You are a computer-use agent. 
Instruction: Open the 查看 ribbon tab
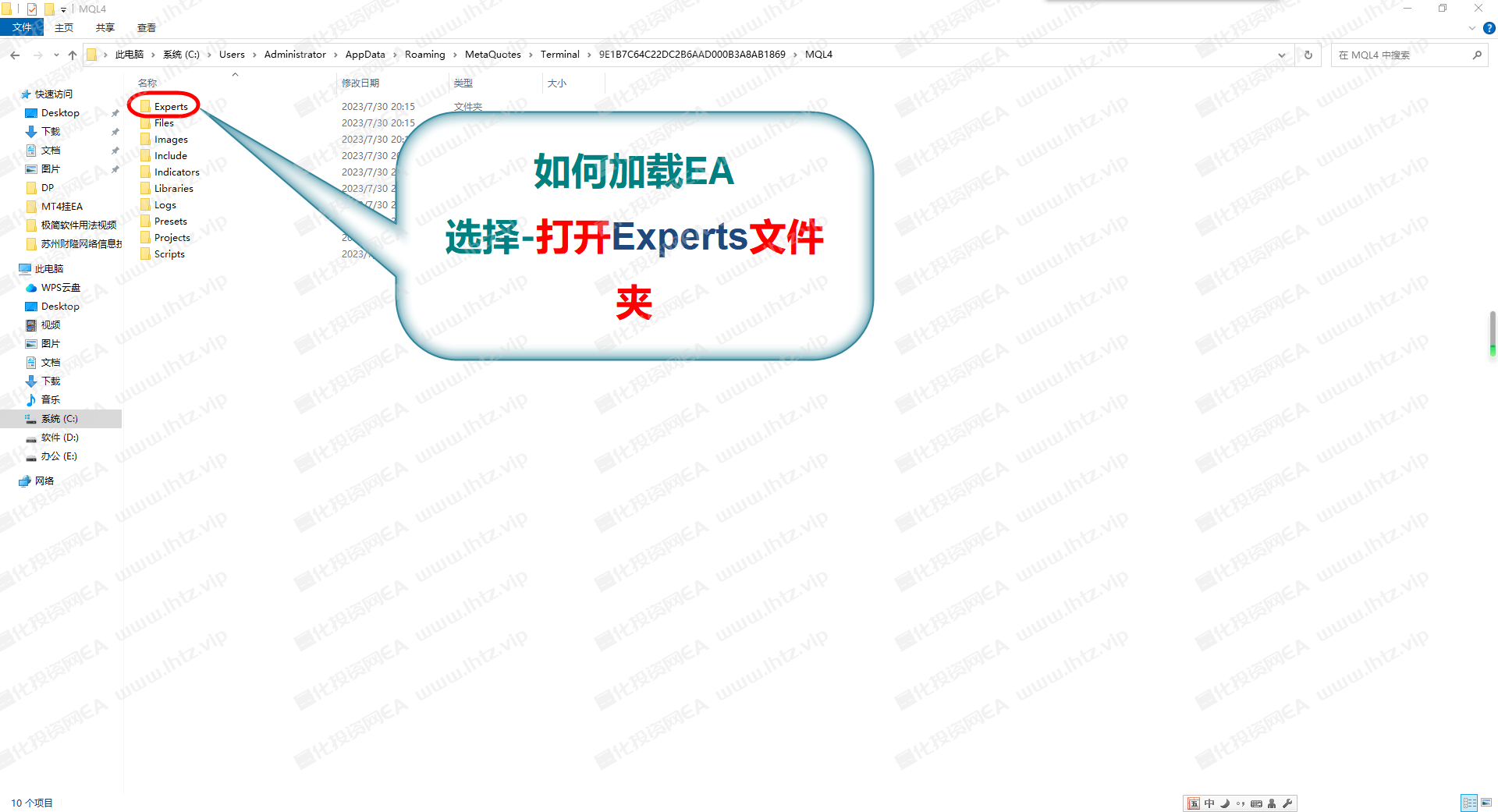[147, 27]
